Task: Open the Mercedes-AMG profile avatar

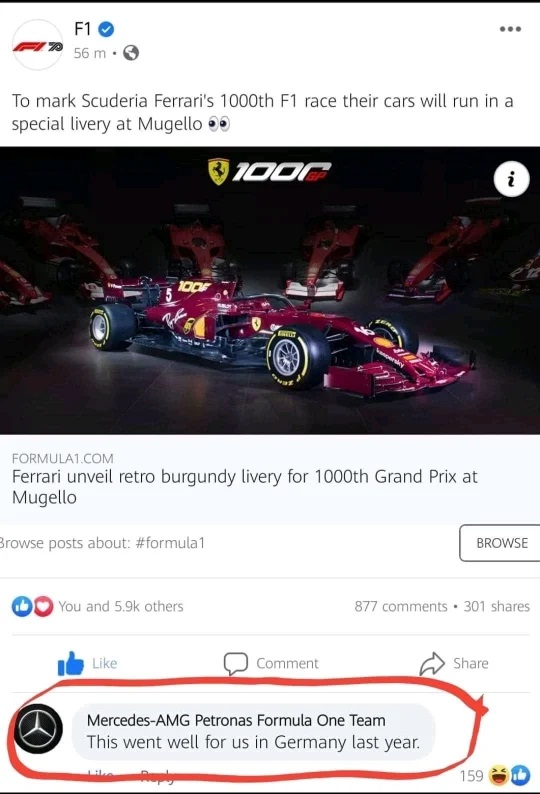Action: (38, 729)
